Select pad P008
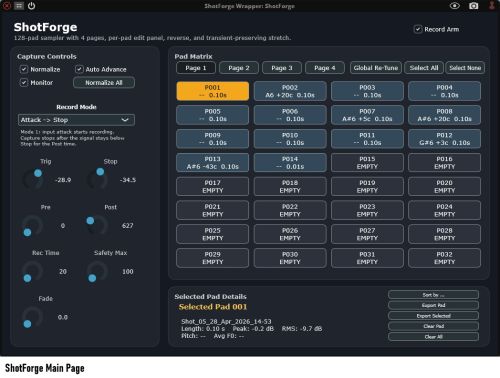 [444, 115]
